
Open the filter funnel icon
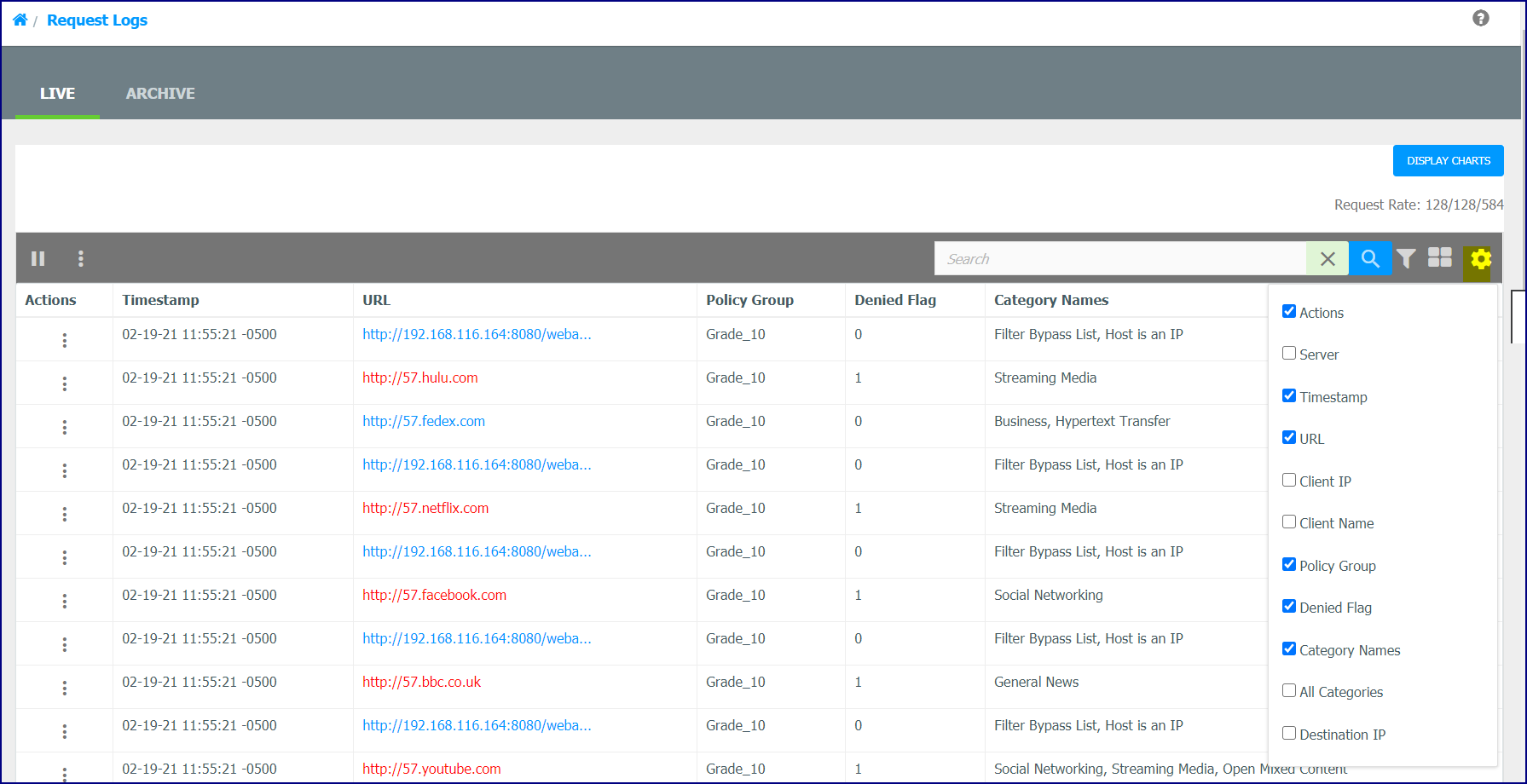[x=1407, y=258]
